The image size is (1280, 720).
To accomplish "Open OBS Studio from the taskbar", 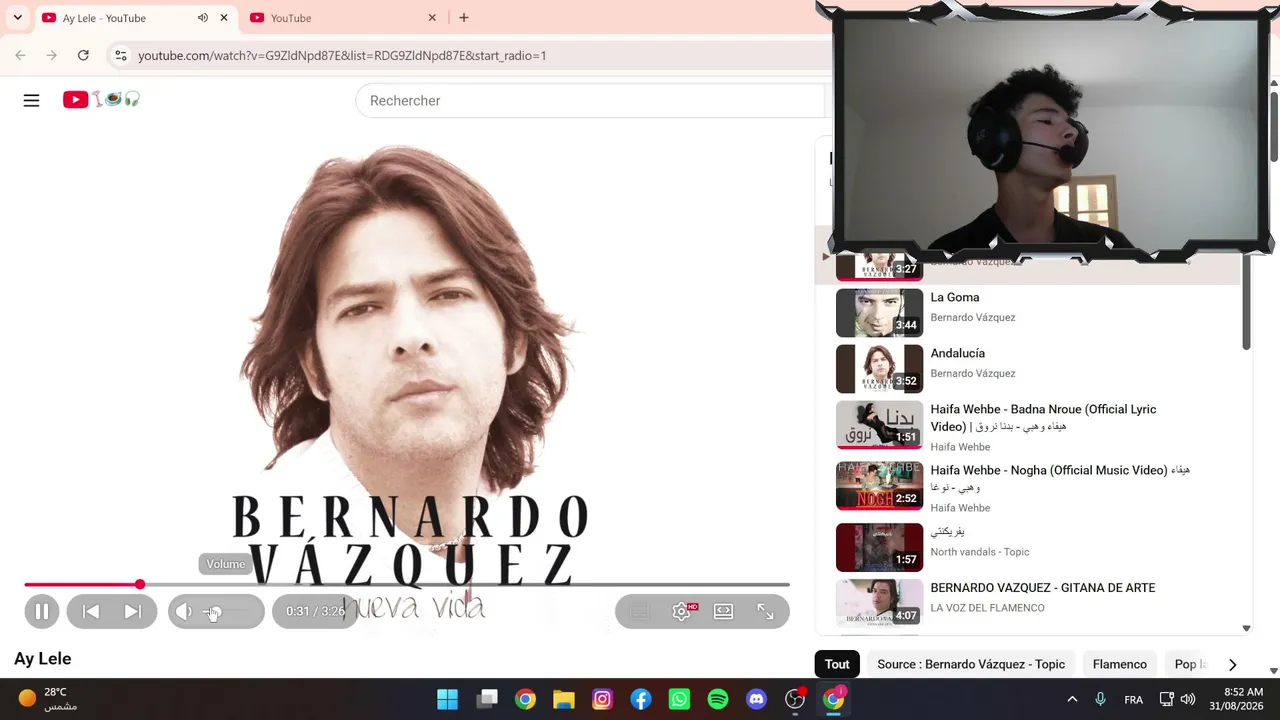I will click(795, 699).
